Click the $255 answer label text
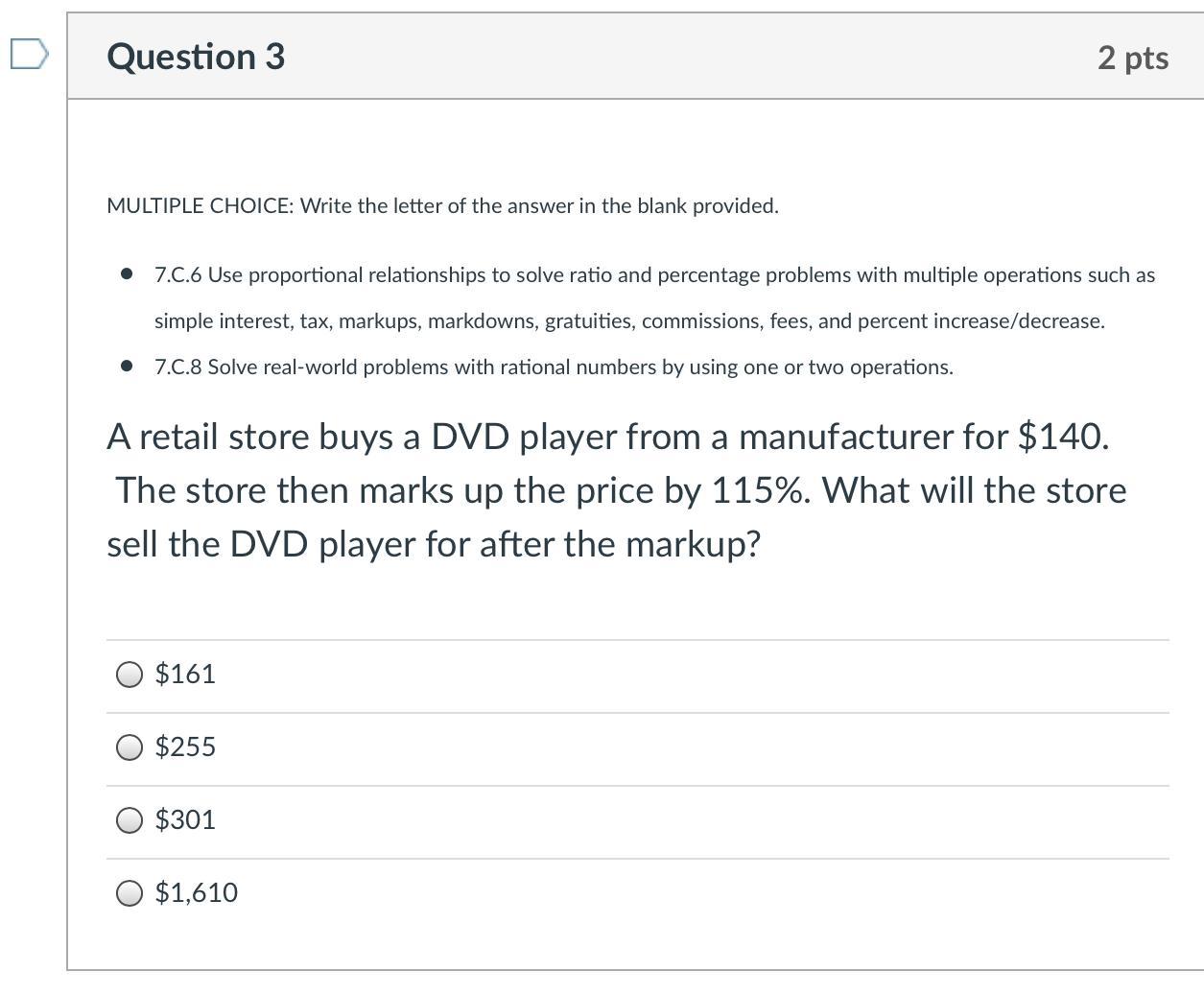 [x=185, y=747]
